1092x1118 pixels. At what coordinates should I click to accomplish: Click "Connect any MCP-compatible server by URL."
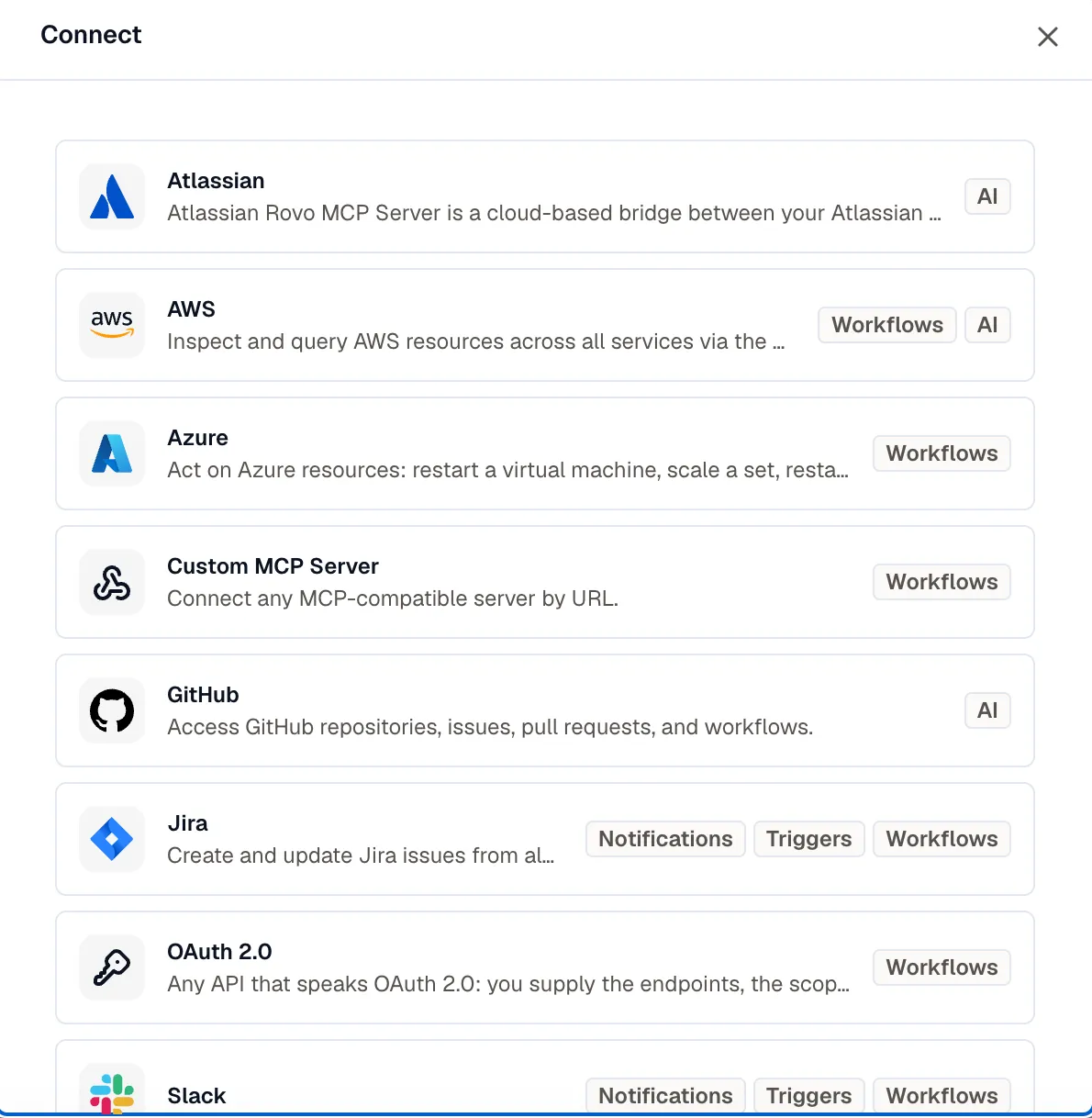coord(393,598)
